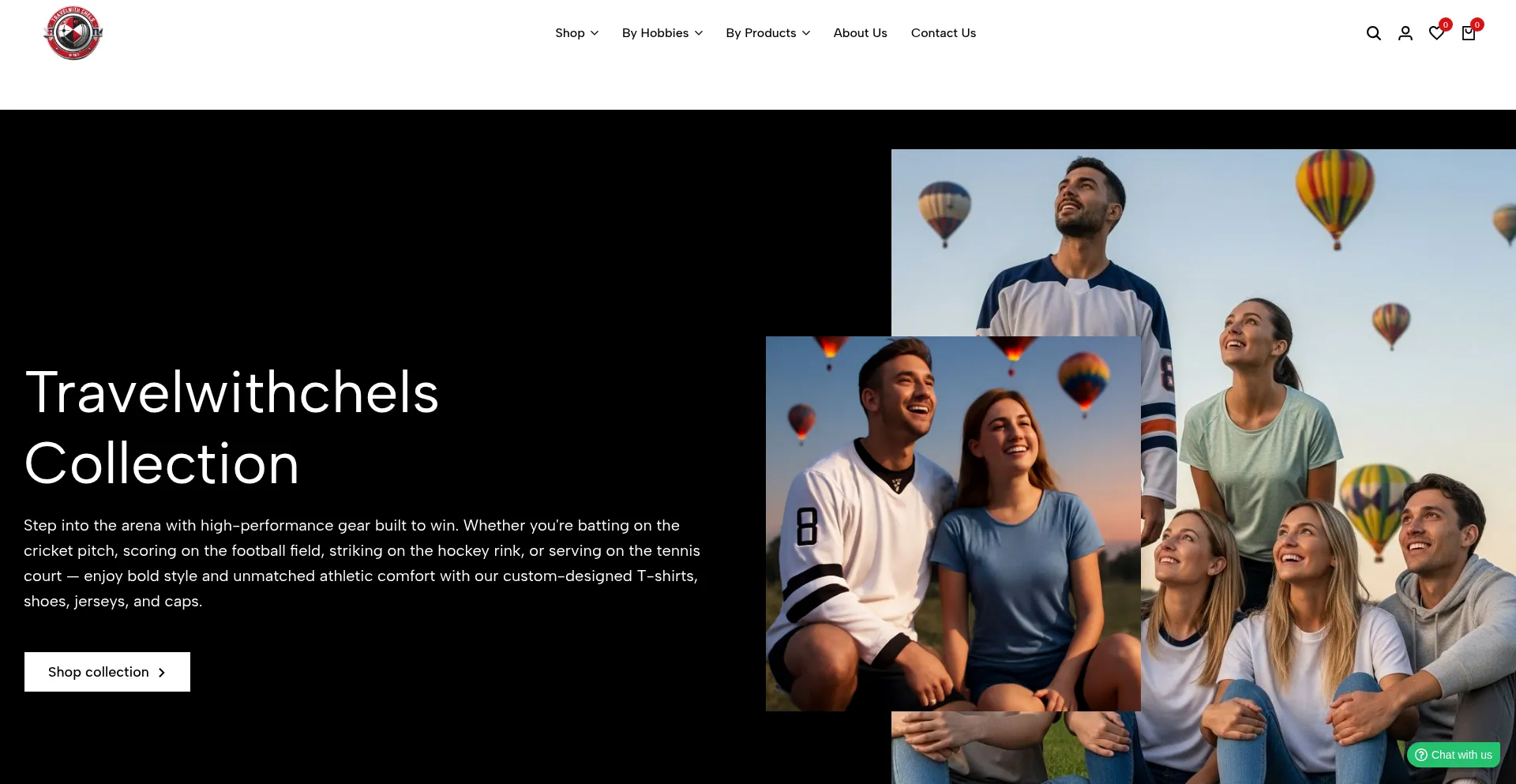1516x784 pixels.
Task: Open the search magnifier icon
Action: click(1374, 33)
